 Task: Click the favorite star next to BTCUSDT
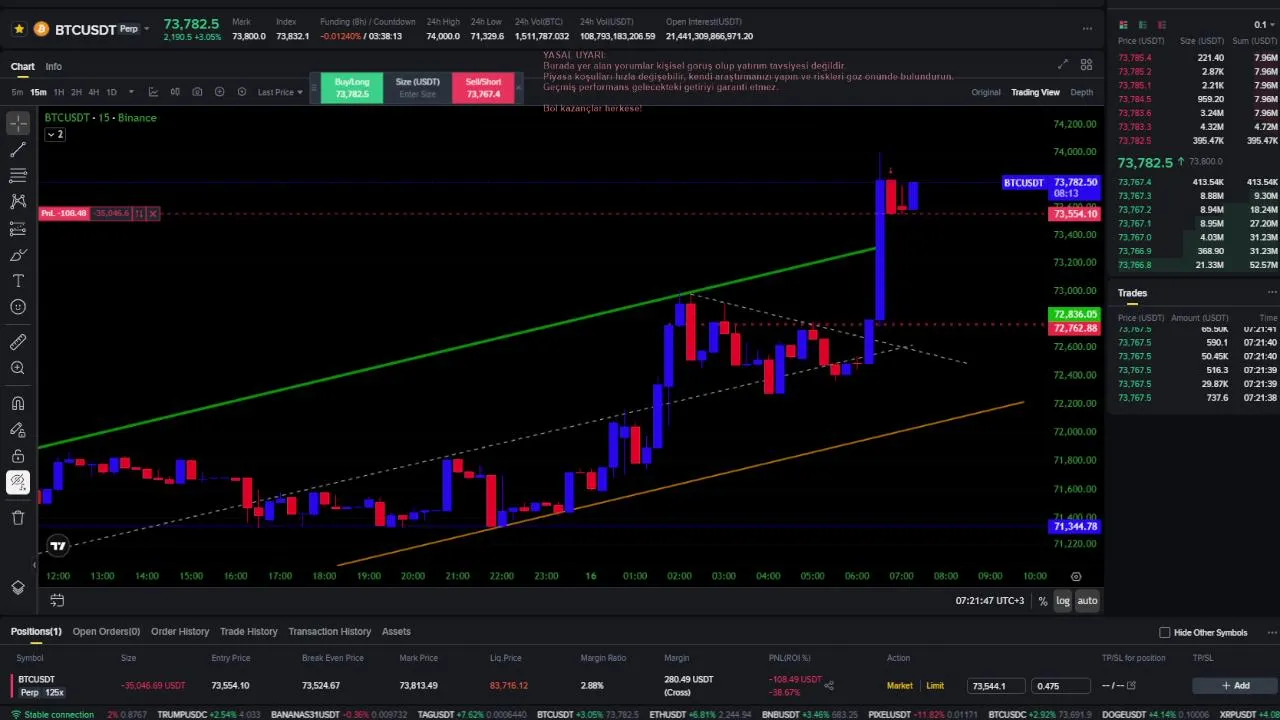pos(19,29)
